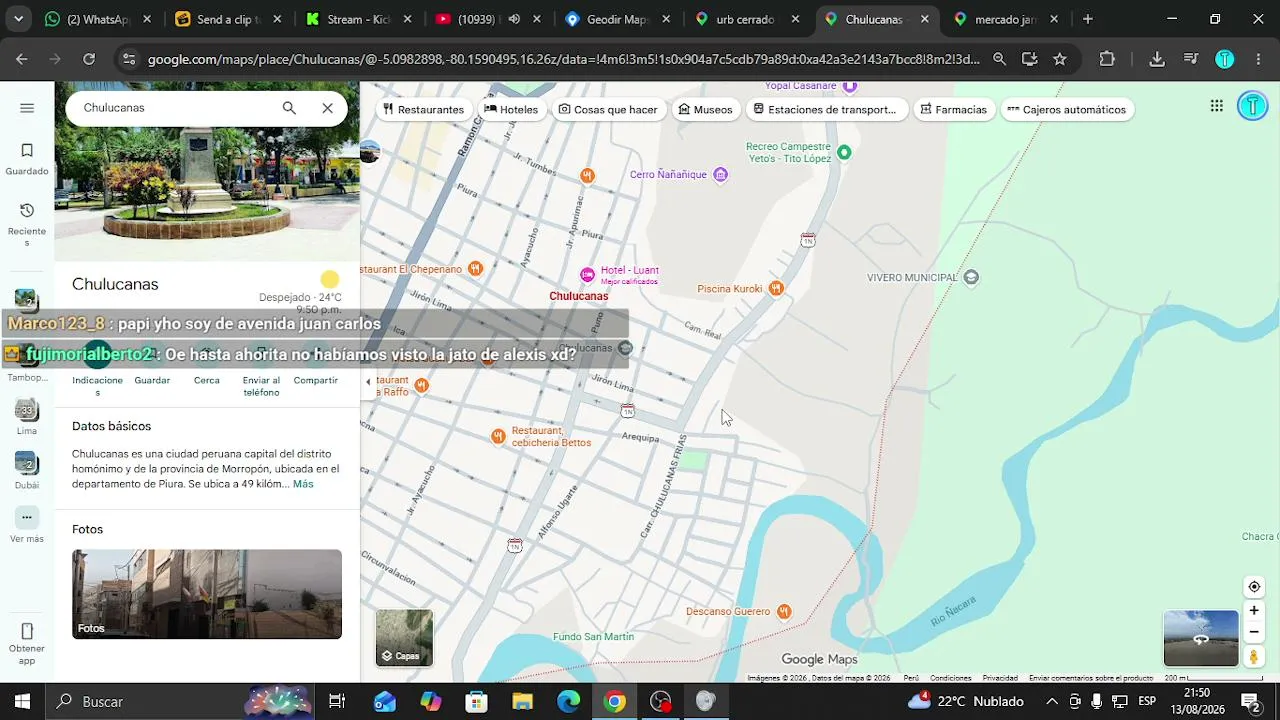Switch to the mercado tab

pos(1005,19)
